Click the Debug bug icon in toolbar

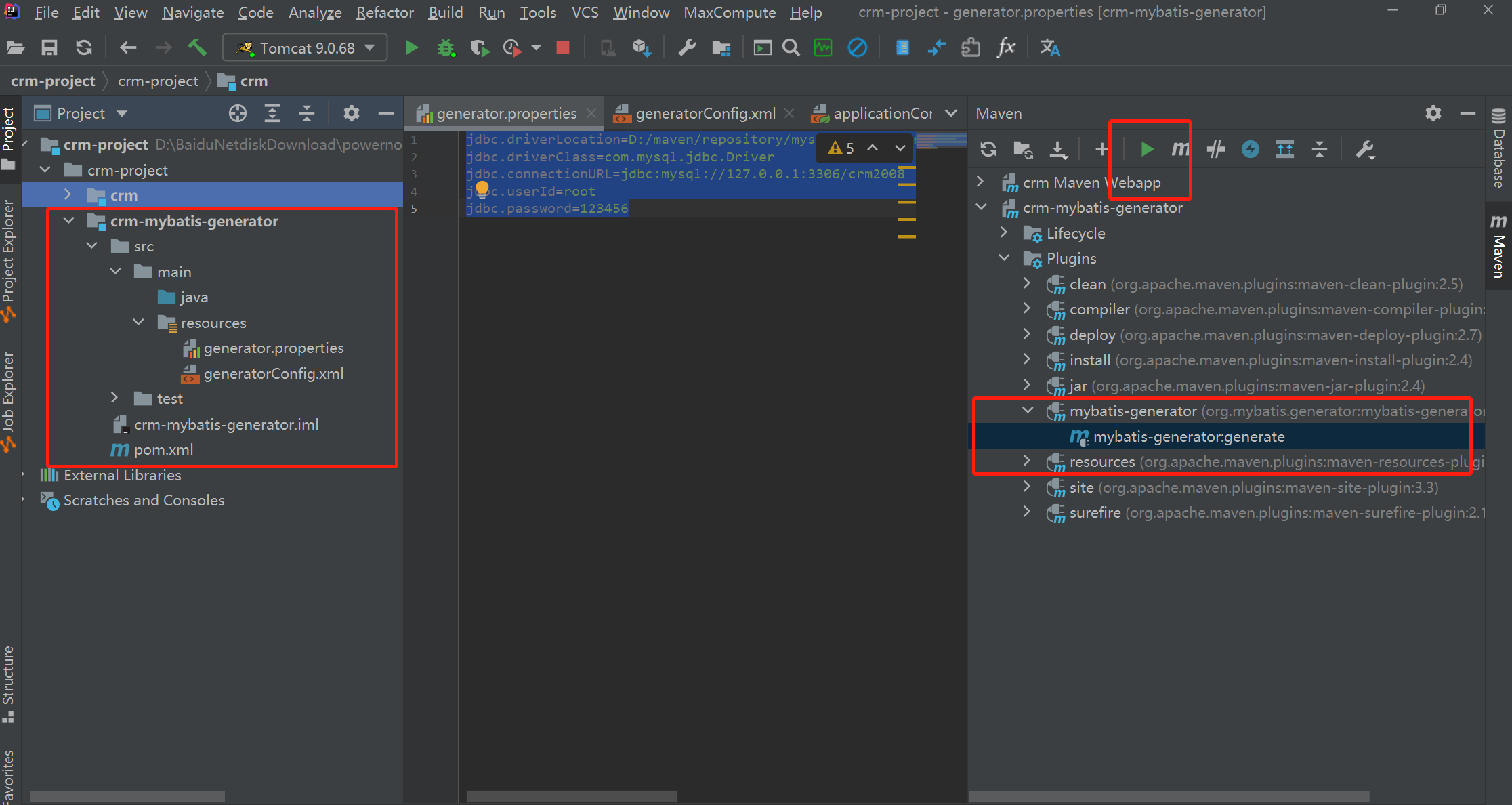point(446,48)
